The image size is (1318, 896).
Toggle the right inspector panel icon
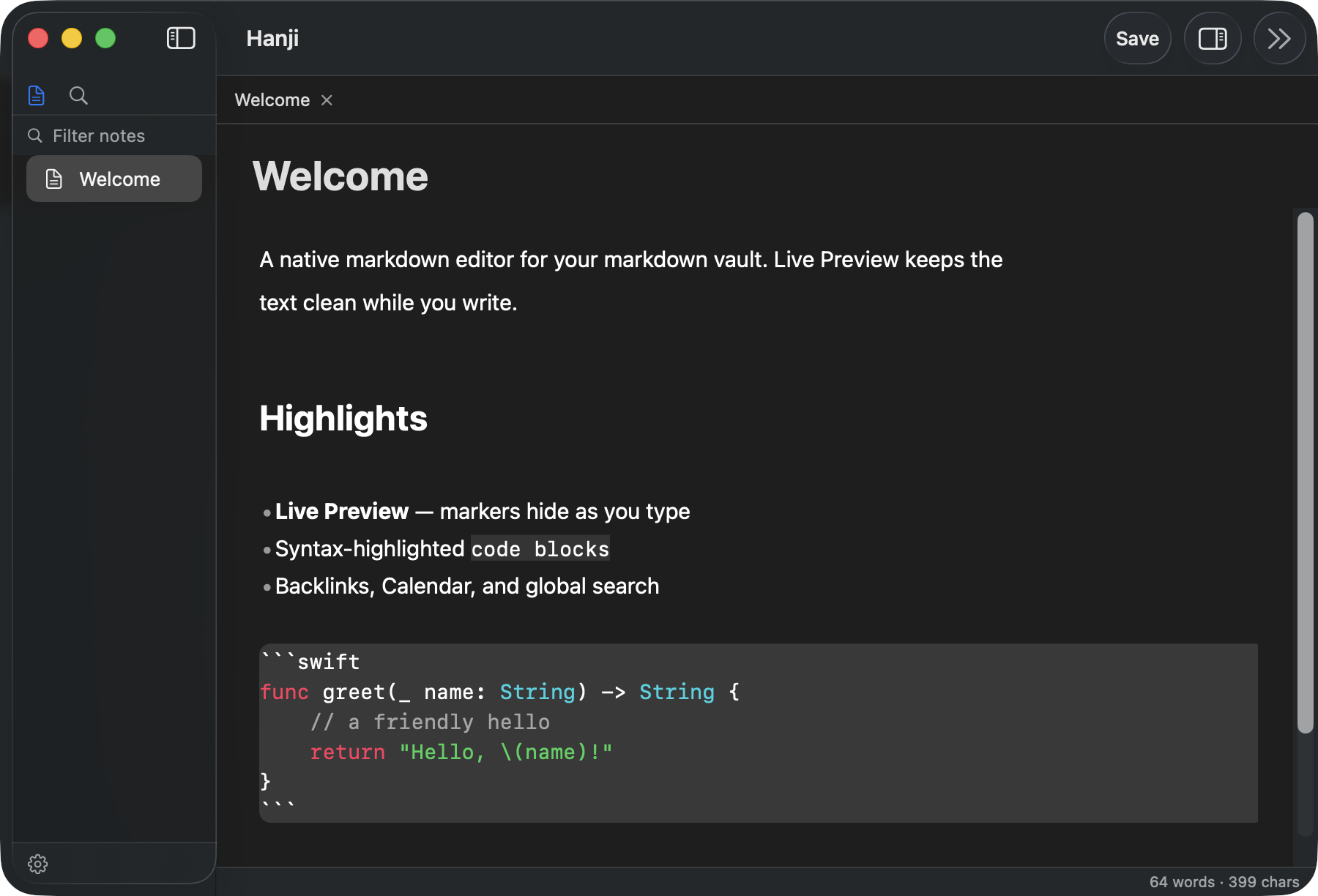(1213, 38)
